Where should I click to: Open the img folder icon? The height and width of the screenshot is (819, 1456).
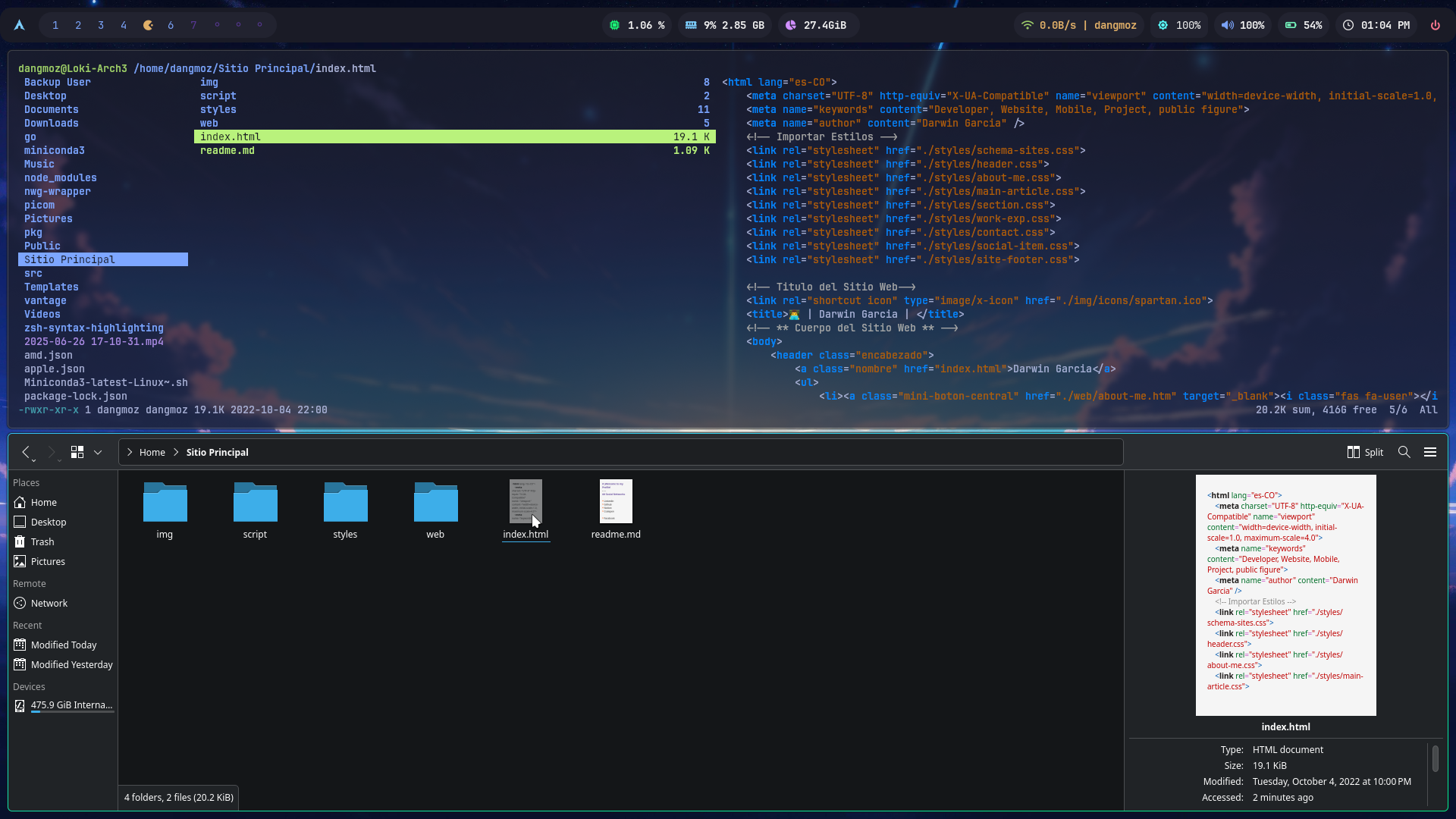click(x=165, y=503)
